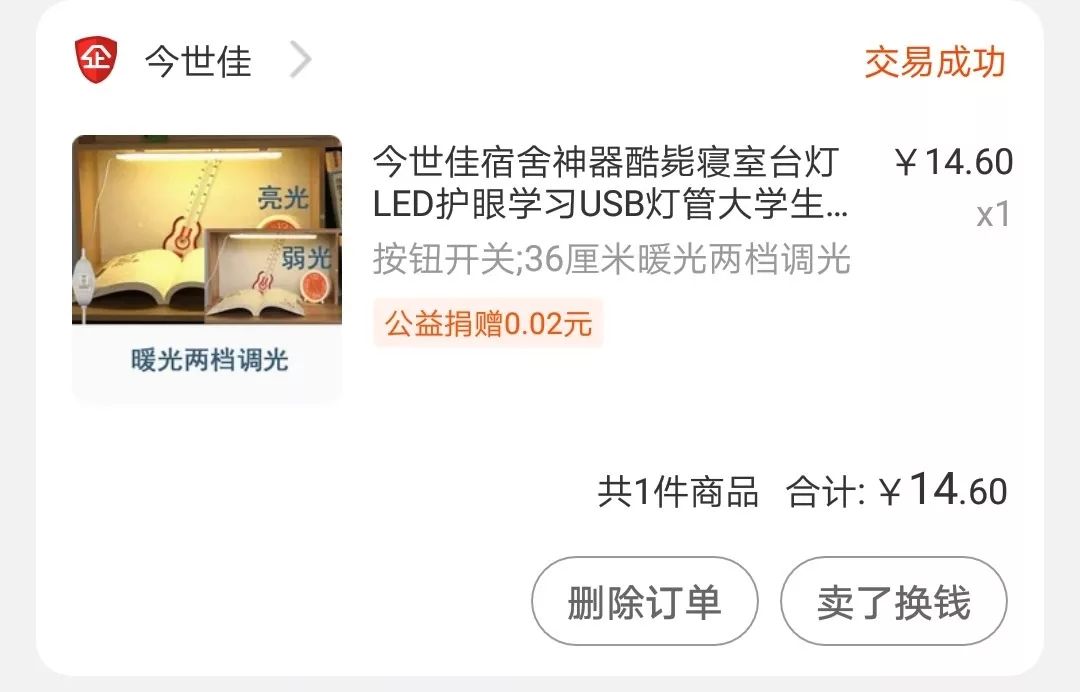This screenshot has width=1080, height=692.
Task: Open product title 今世佳宿舍神器酷毙寝室台灯
Action: 606,162
